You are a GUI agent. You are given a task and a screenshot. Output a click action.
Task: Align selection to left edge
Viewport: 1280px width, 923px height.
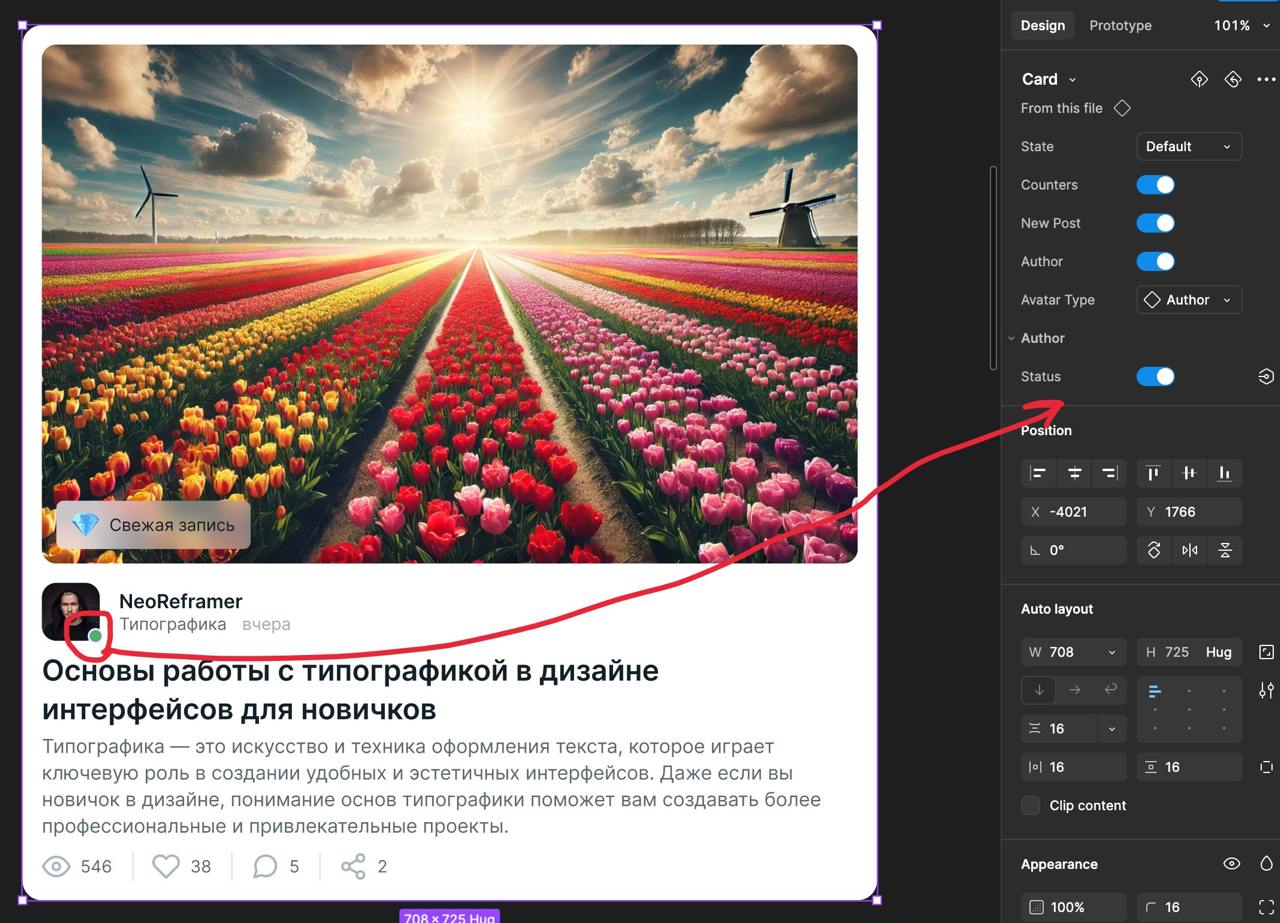pyautogui.click(x=1039, y=473)
